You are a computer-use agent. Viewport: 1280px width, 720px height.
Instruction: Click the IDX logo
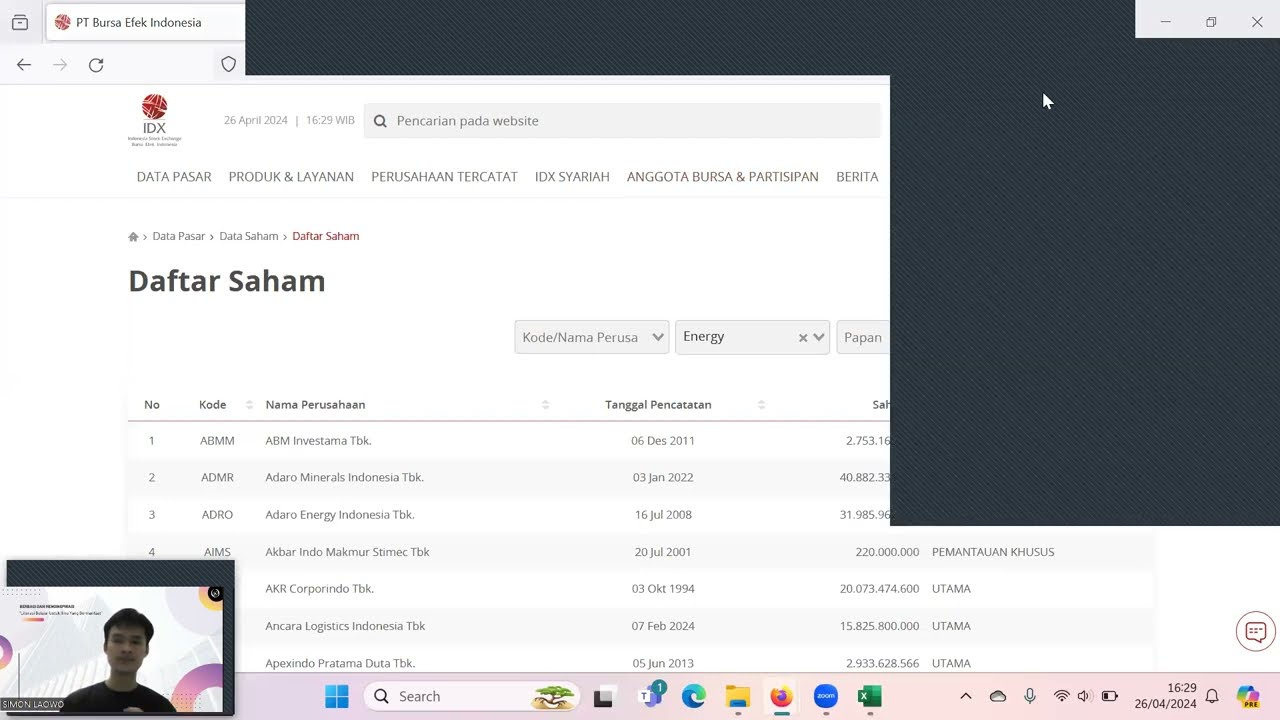pyautogui.click(x=154, y=120)
